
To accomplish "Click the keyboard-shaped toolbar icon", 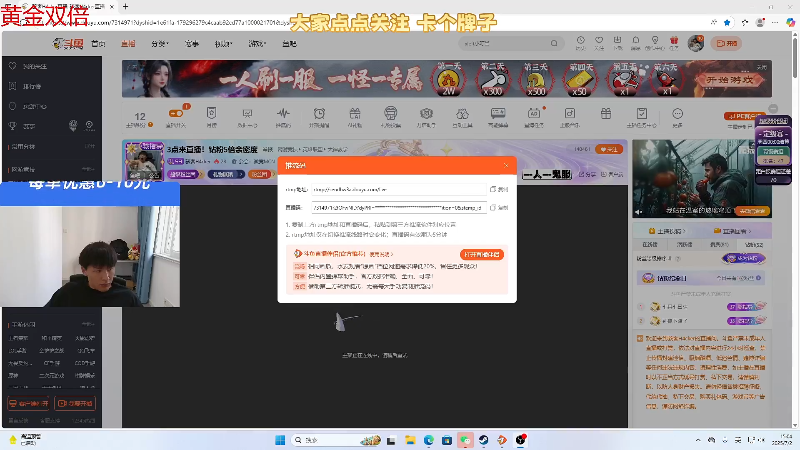I will (498, 113).
